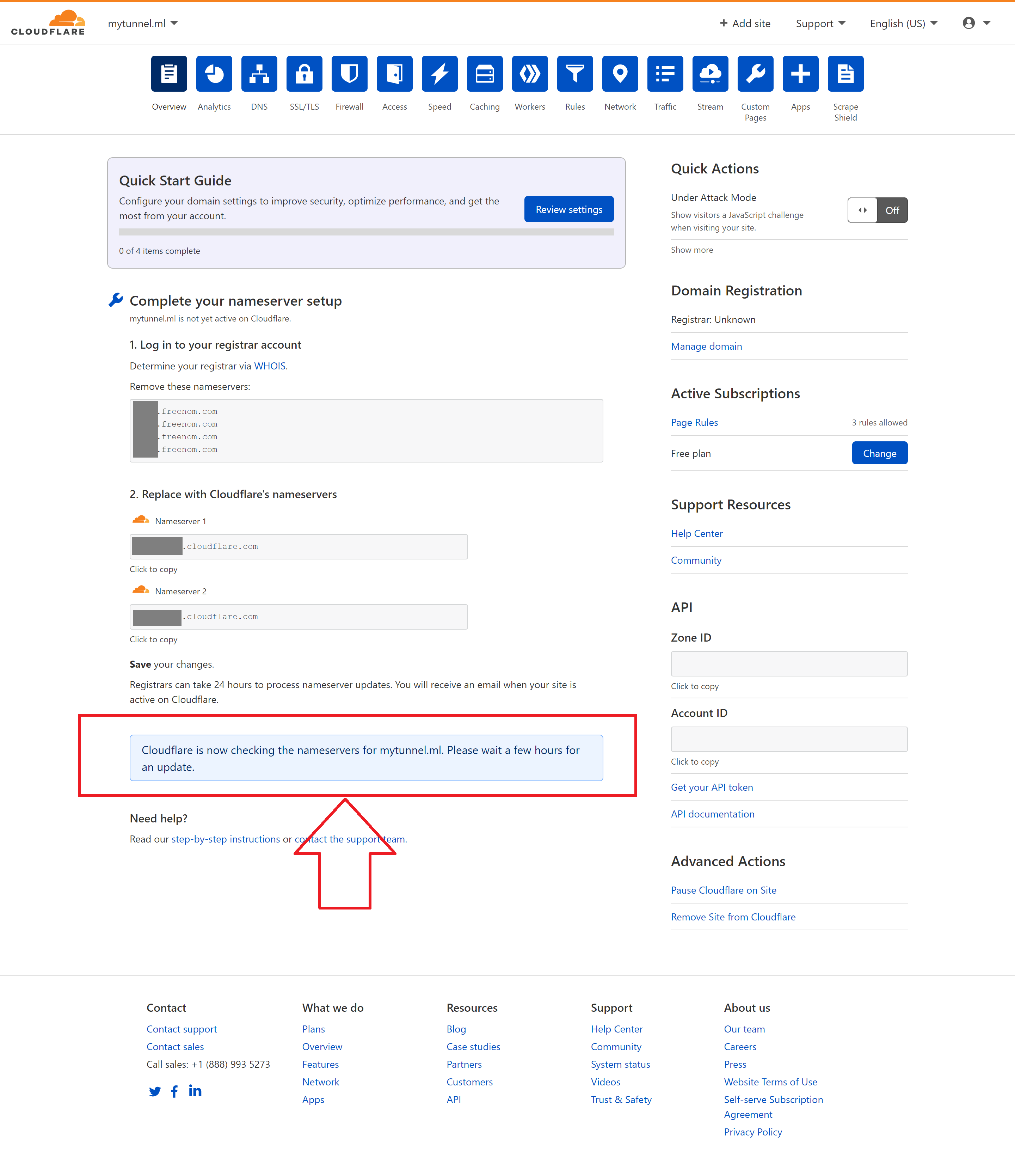Open the Apps plus icon
1015x1176 pixels.
coord(800,74)
